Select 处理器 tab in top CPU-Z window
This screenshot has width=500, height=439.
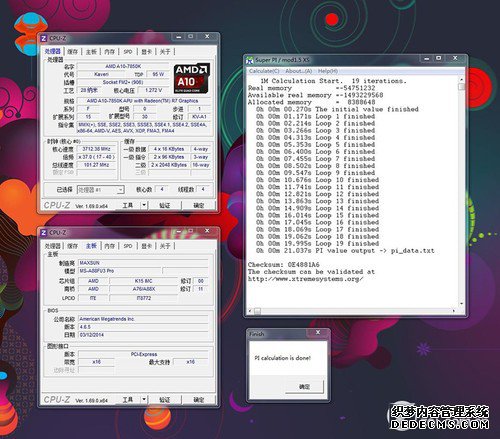pyautogui.click(x=53, y=51)
